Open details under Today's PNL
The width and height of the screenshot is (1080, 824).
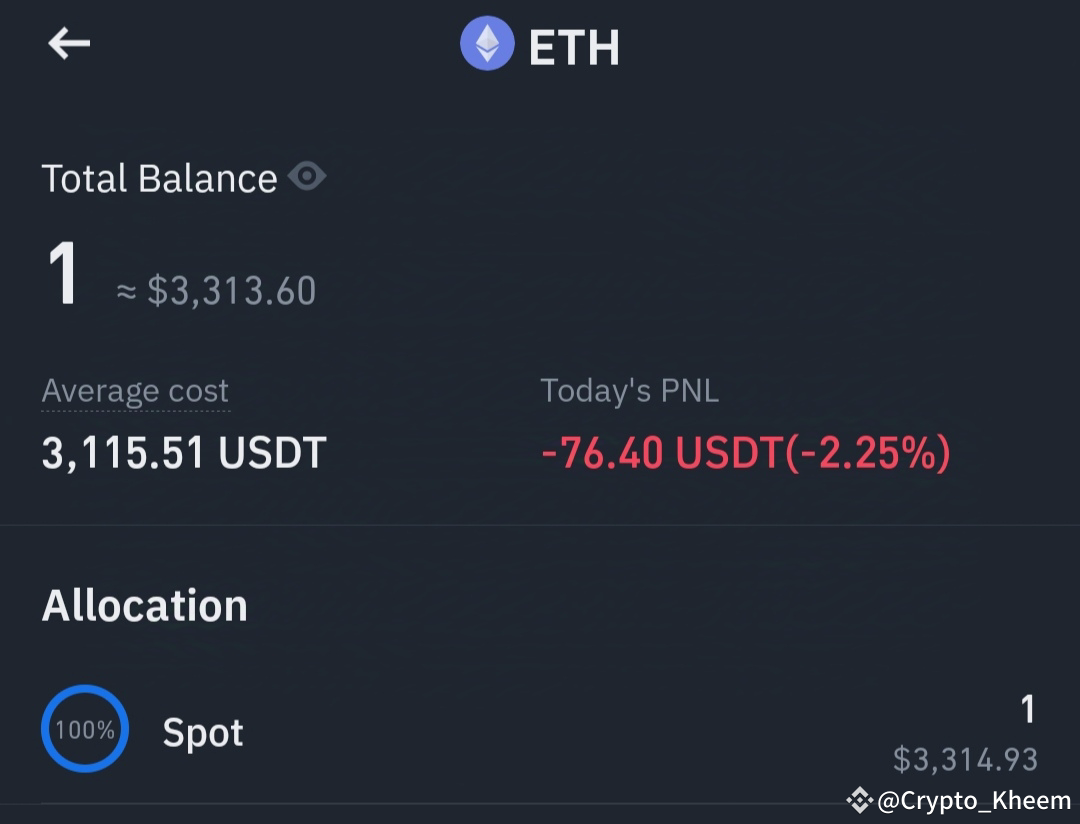pyautogui.click(x=630, y=390)
